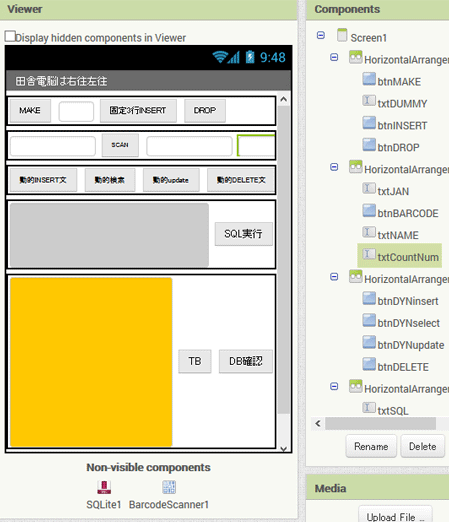The height and width of the screenshot is (522, 449).
Task: Select the arrangement icon above txtSQL
Action: coord(356,386)
